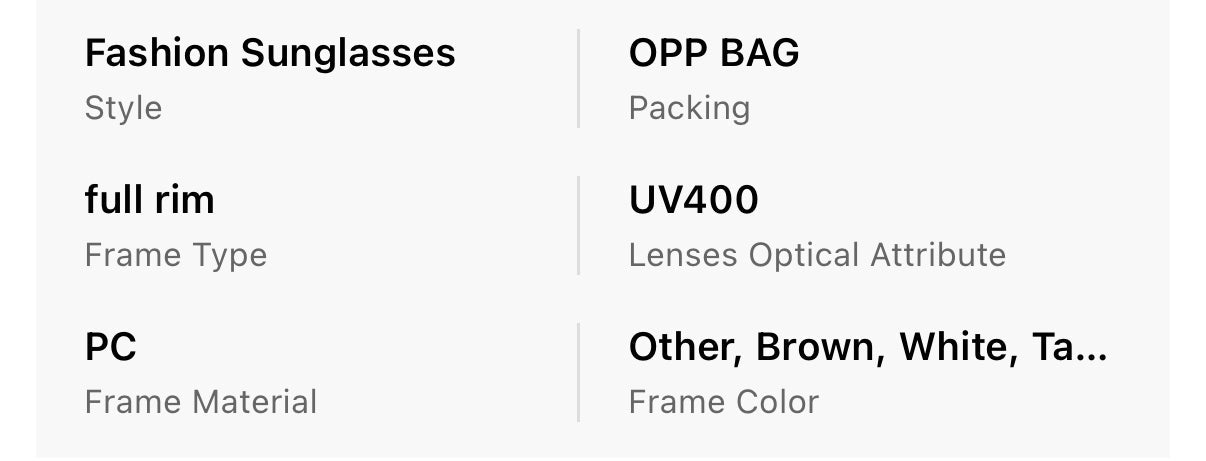1206x461 pixels.
Task: Click the word "Other," in the color list
Action: pos(685,347)
